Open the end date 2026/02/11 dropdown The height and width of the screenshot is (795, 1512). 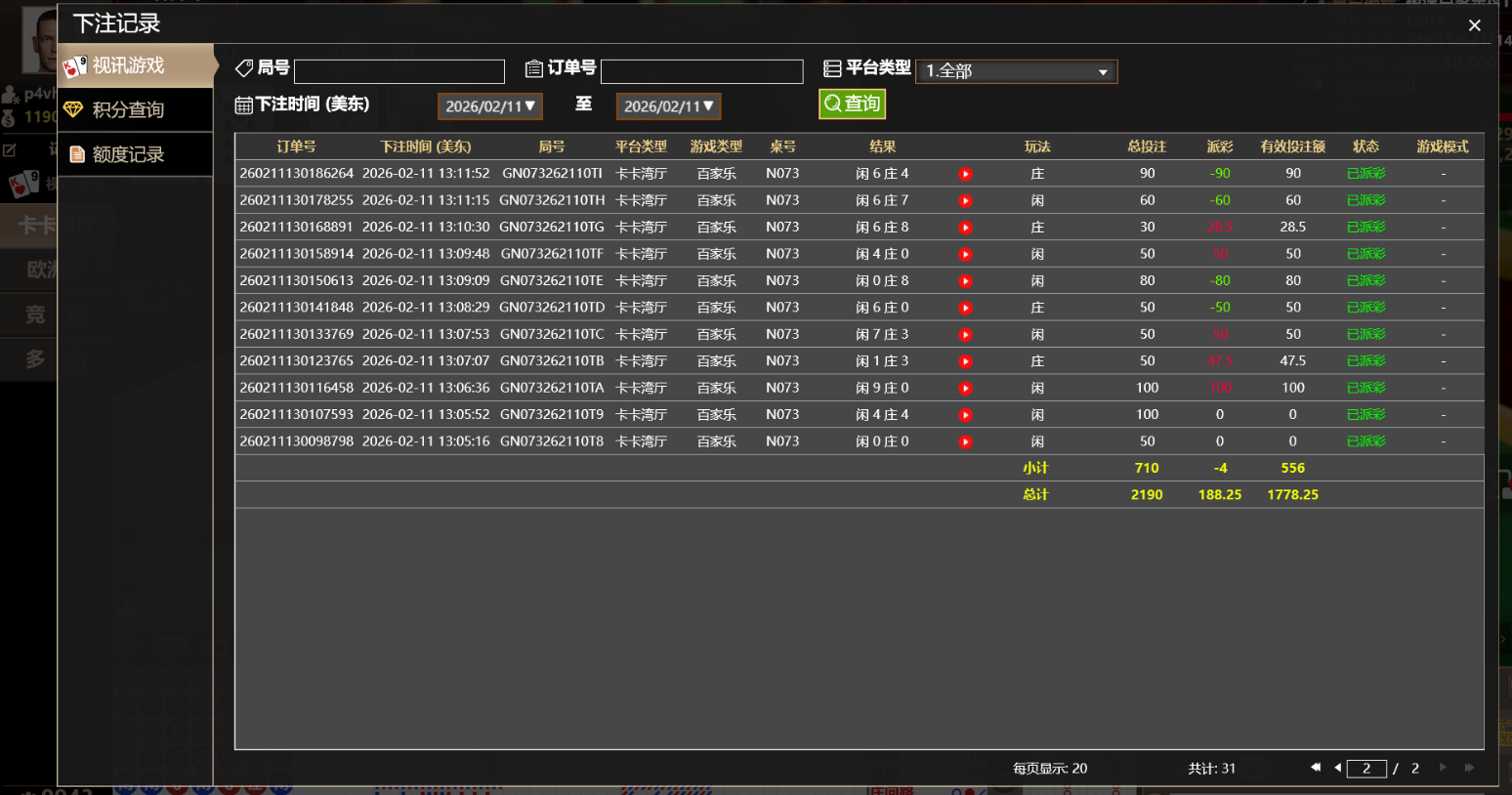(668, 106)
